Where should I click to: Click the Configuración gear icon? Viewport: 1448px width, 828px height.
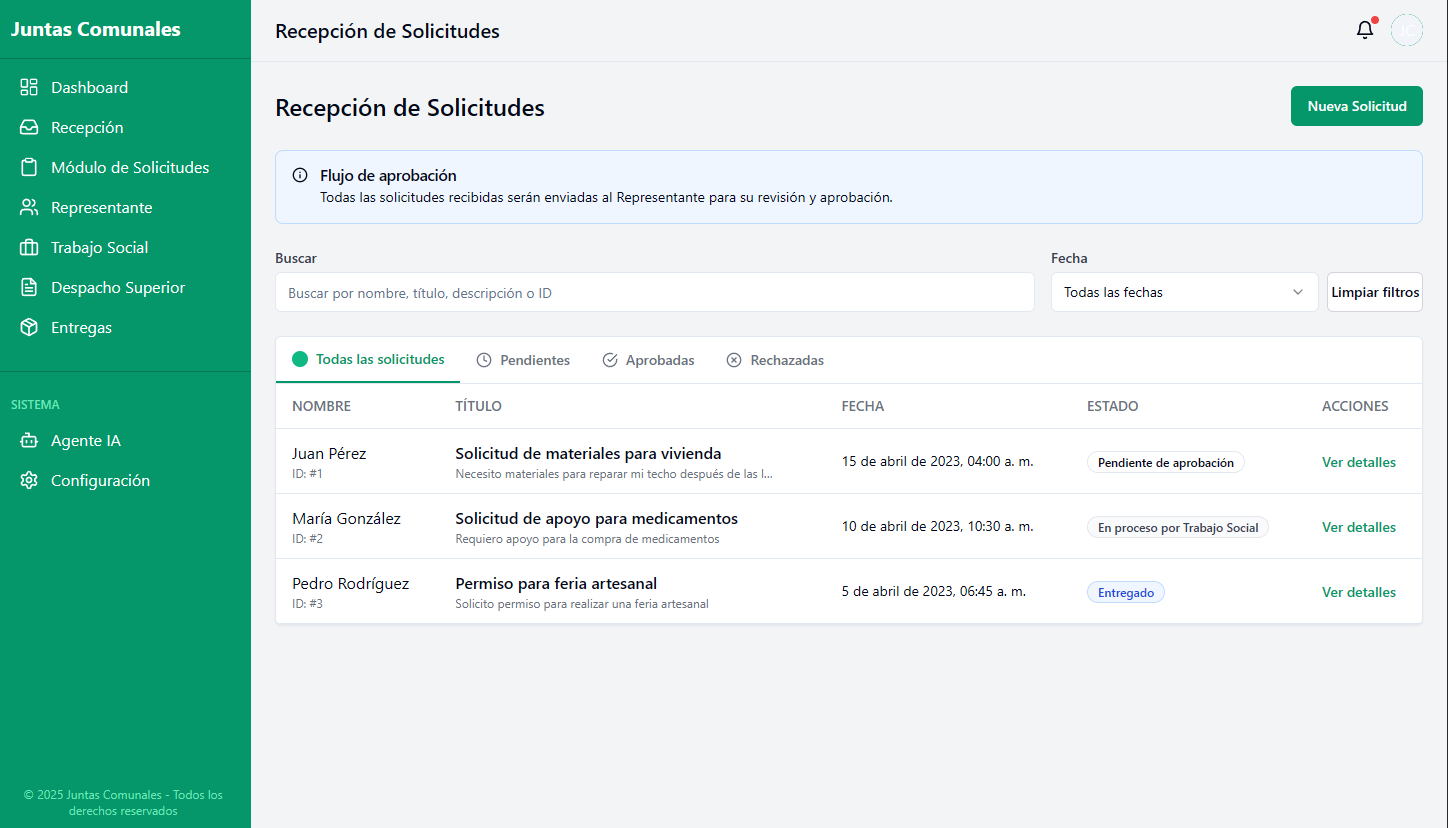29,480
